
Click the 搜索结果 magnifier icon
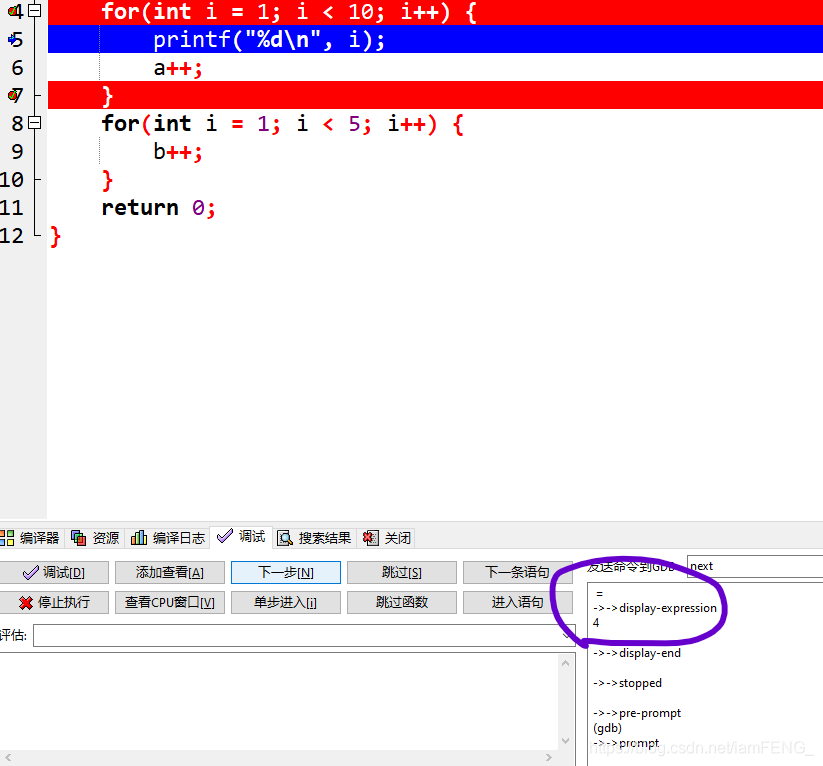[285, 538]
